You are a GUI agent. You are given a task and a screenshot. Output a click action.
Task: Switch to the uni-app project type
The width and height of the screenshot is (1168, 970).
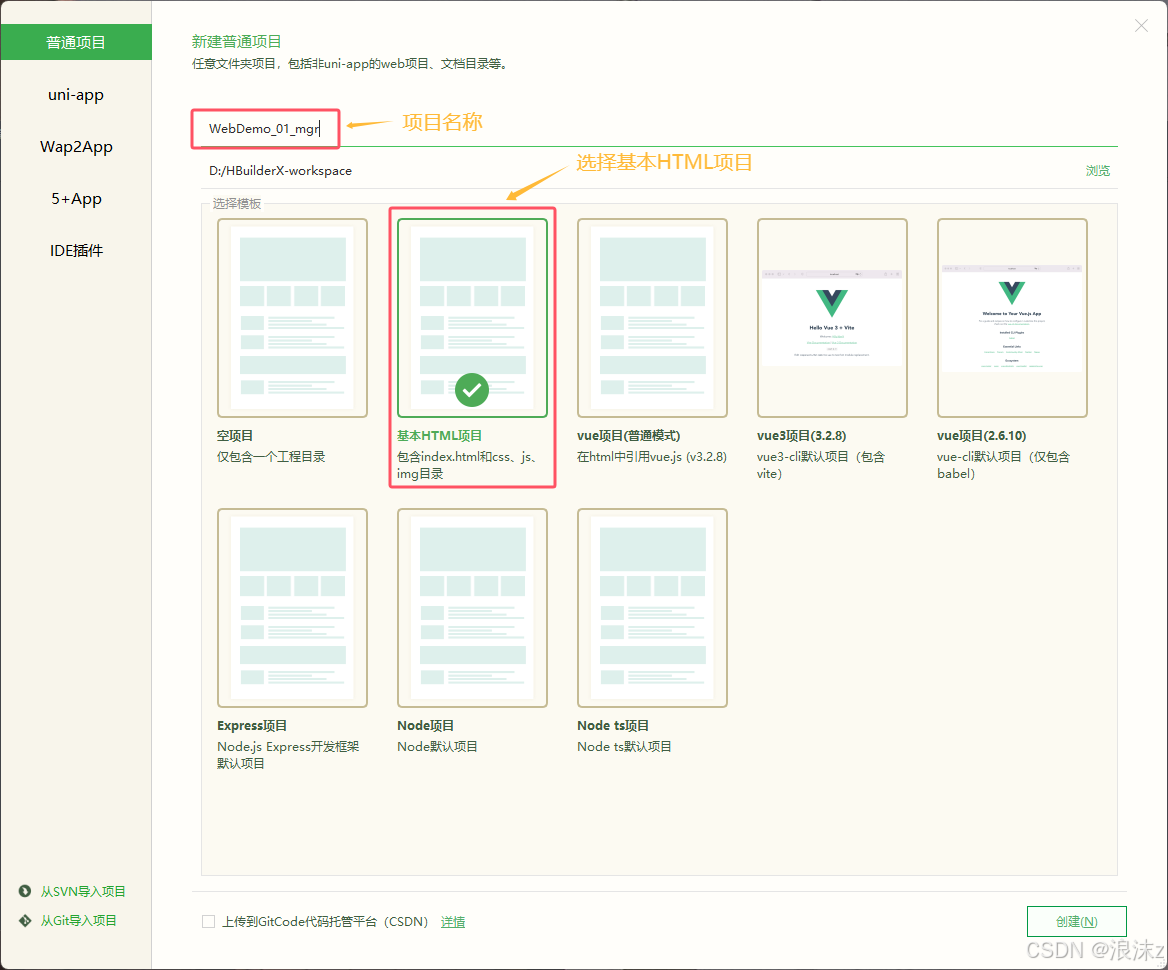click(76, 95)
